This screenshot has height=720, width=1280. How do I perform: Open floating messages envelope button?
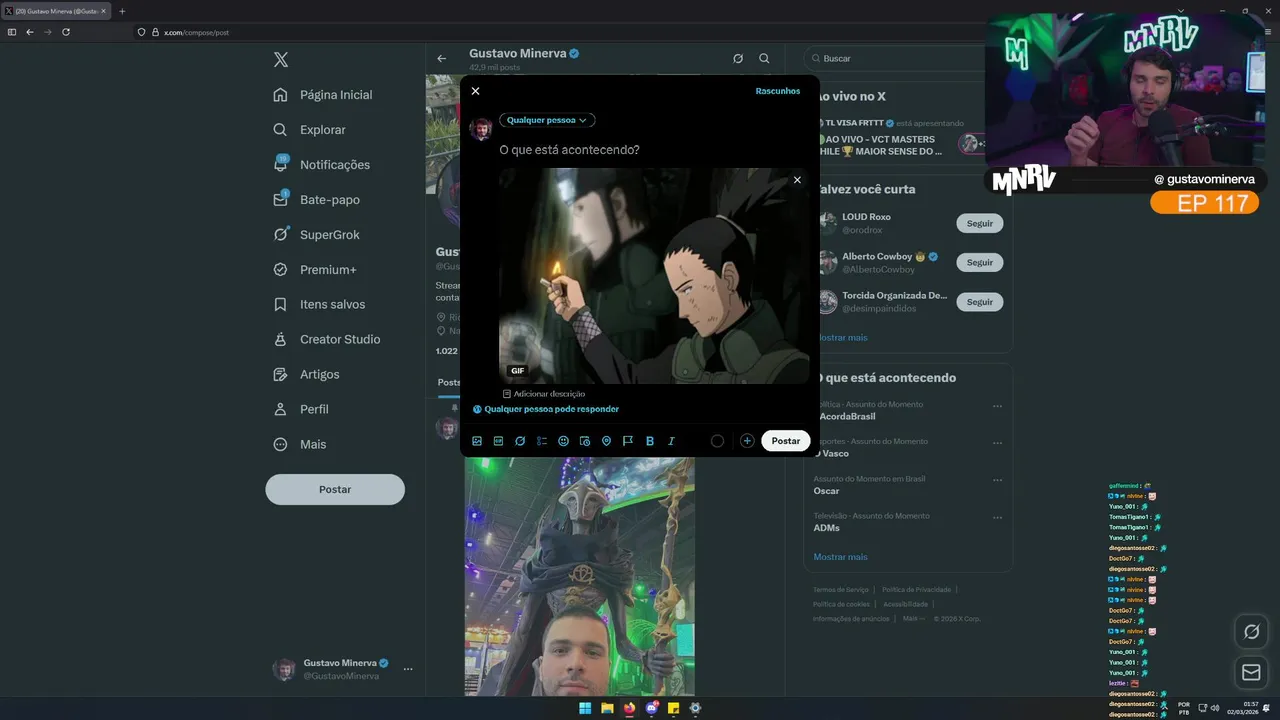(1251, 673)
